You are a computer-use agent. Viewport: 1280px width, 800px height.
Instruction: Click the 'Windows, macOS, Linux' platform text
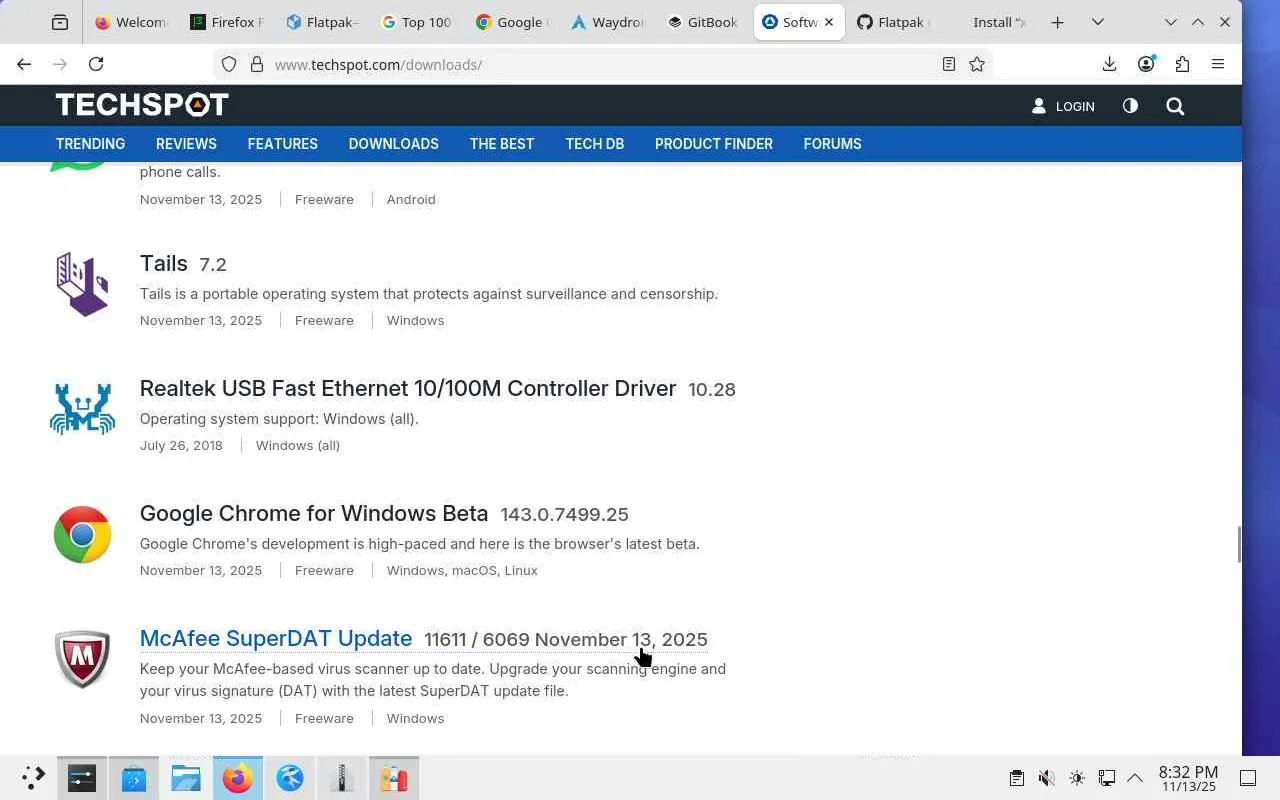pyautogui.click(x=462, y=570)
